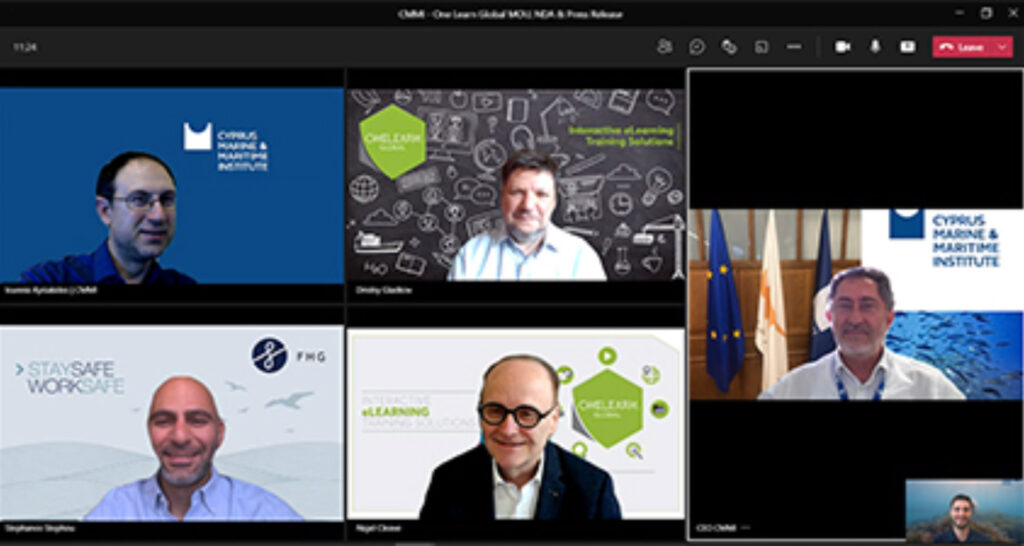Open the More actions ellipsis menu
The image size is (1024, 546).
coord(794,46)
